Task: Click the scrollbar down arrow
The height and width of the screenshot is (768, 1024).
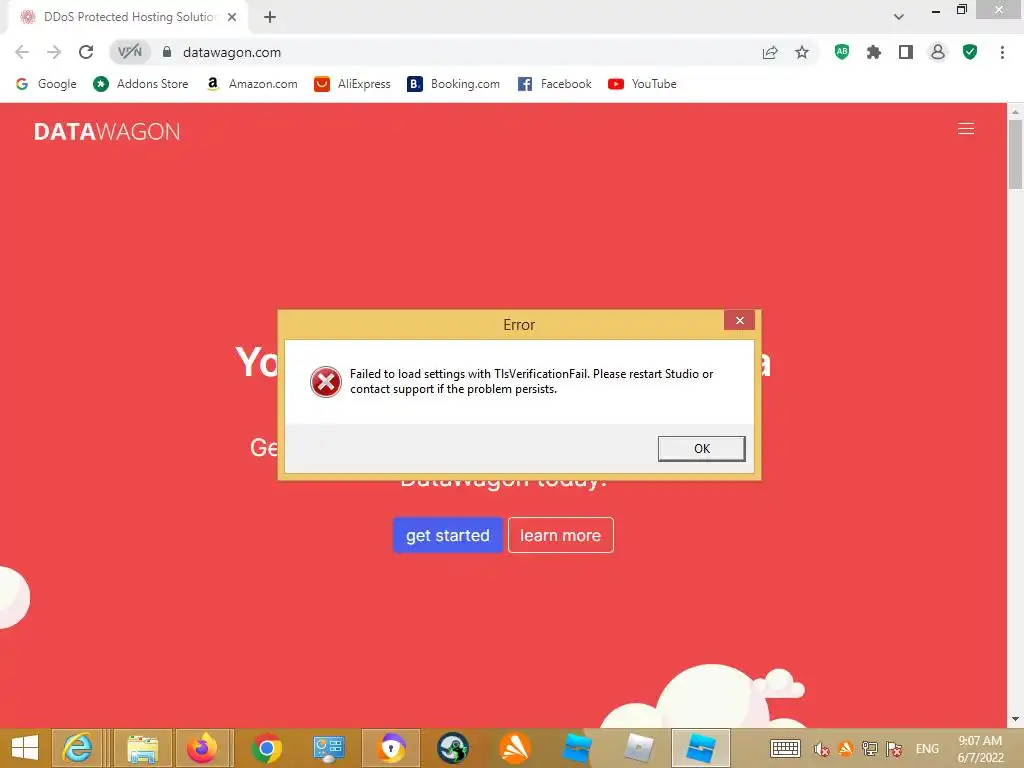Action: (x=1015, y=719)
